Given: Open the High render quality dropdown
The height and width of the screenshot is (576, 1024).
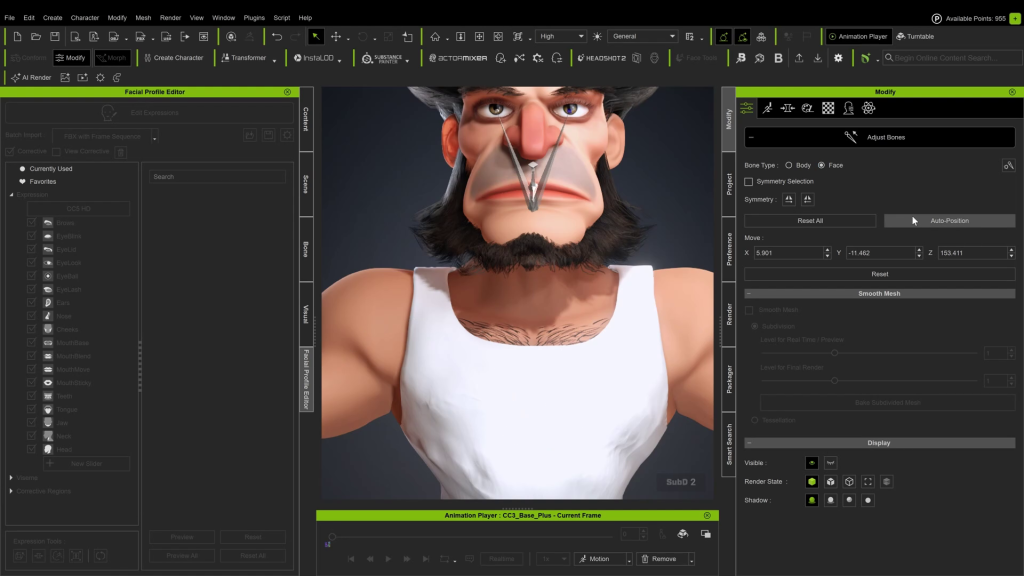Looking at the screenshot, I should click(560, 36).
